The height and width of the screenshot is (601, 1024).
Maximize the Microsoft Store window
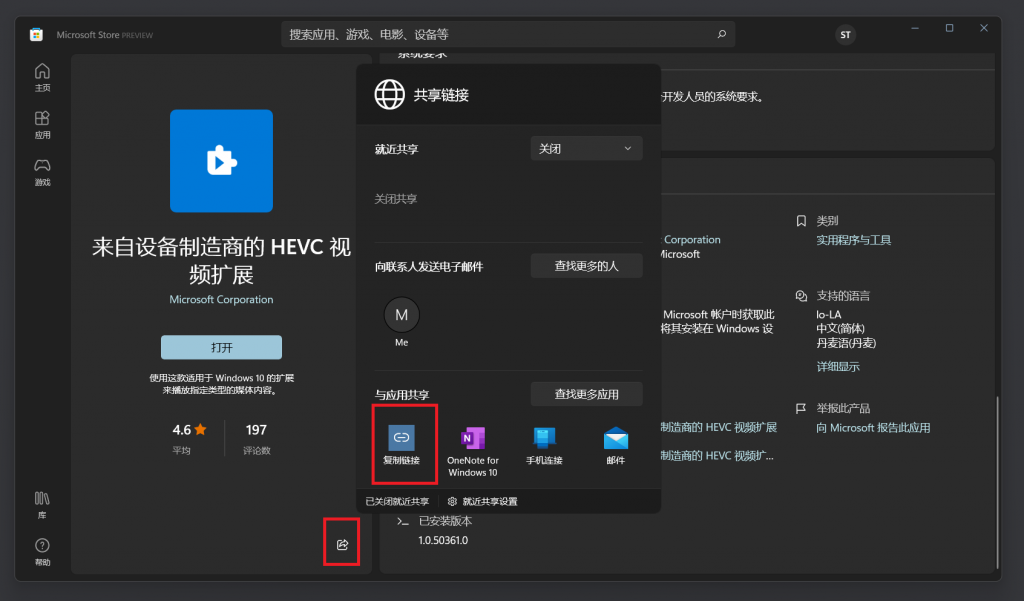(x=950, y=28)
